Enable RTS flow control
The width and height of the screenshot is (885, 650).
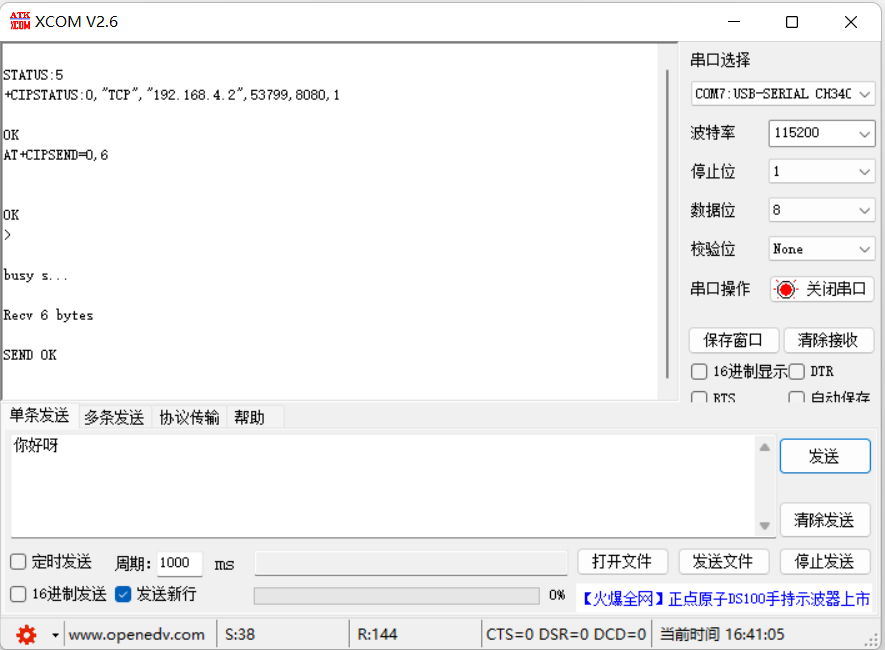[x=699, y=398]
